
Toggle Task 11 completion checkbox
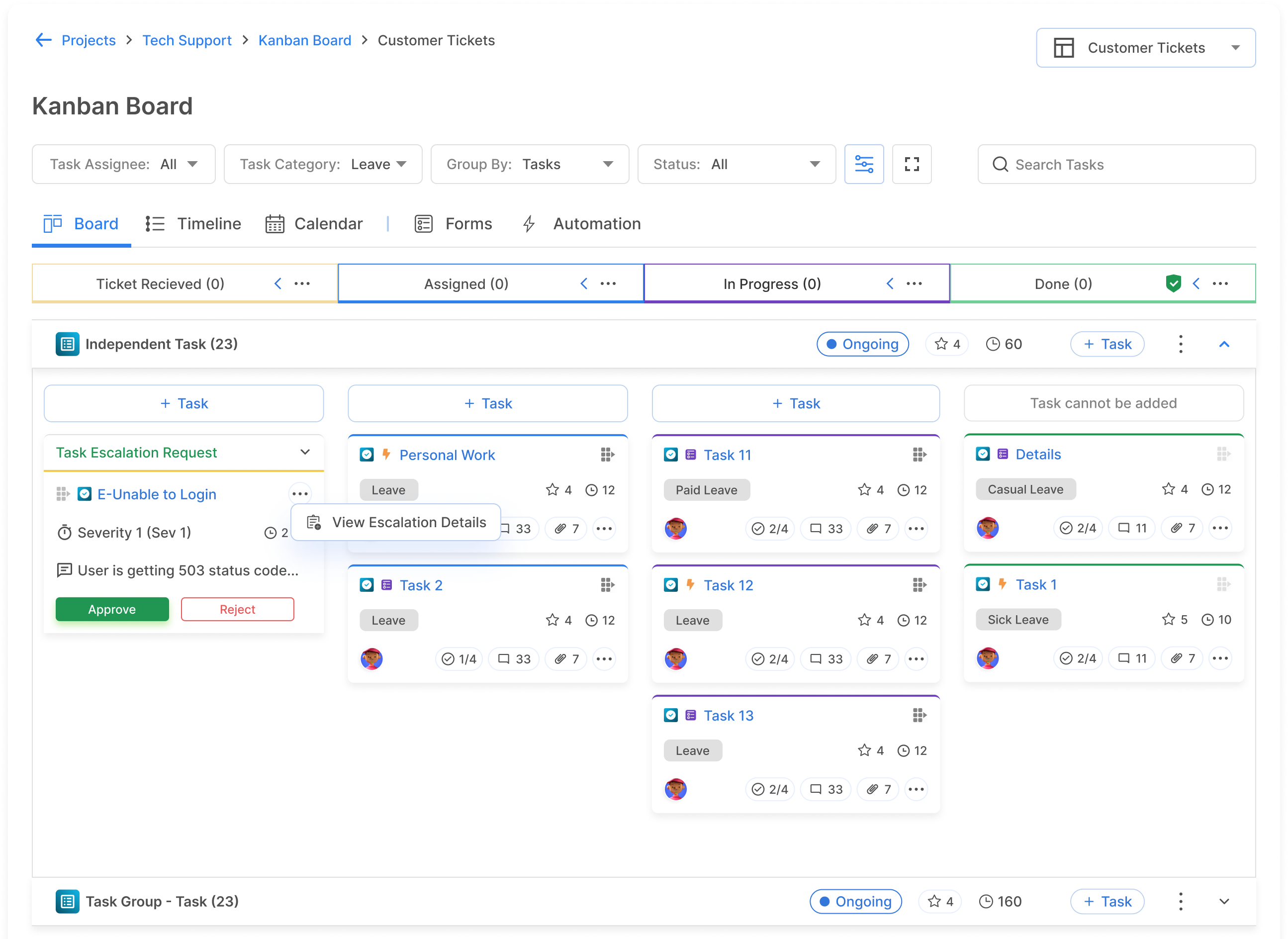[671, 454]
